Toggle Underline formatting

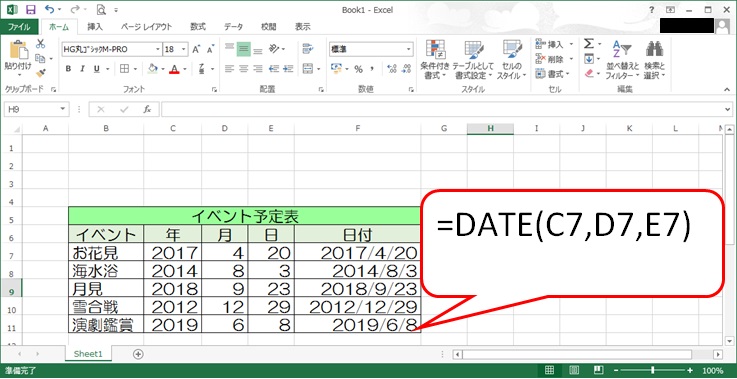(96, 69)
